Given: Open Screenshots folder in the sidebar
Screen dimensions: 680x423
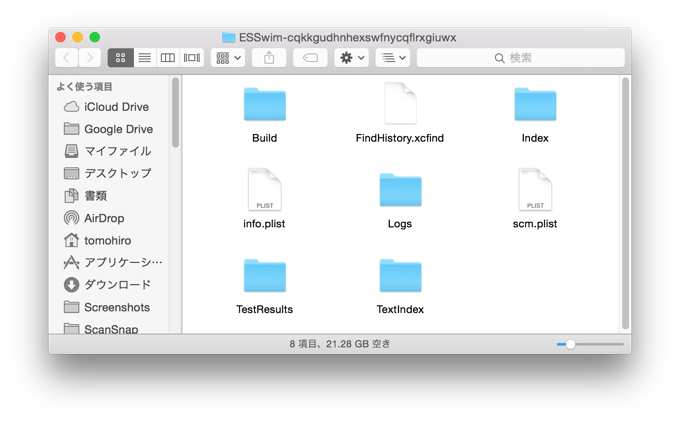Looking at the screenshot, I should [107, 307].
